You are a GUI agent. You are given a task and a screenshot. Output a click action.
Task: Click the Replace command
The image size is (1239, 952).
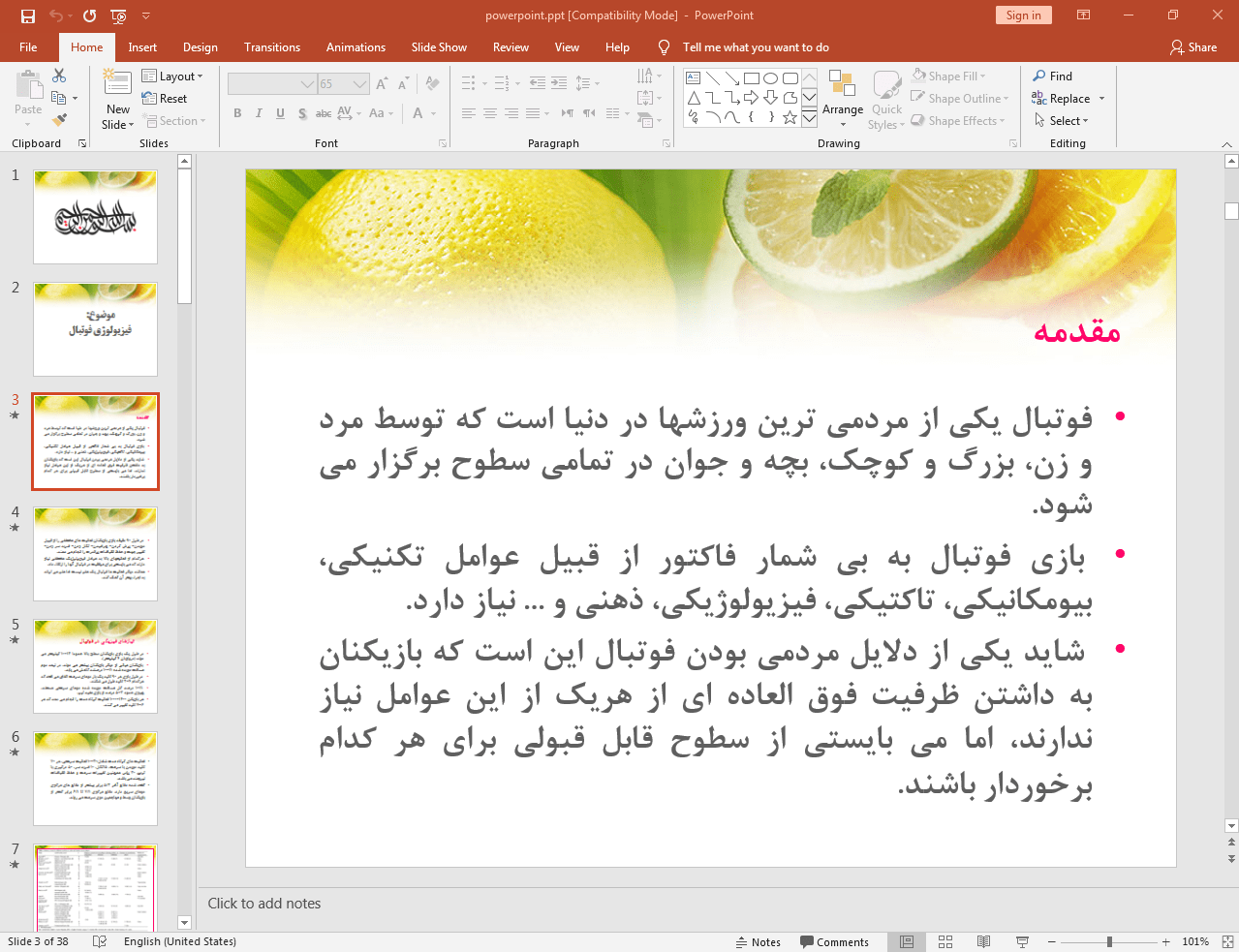click(1066, 98)
